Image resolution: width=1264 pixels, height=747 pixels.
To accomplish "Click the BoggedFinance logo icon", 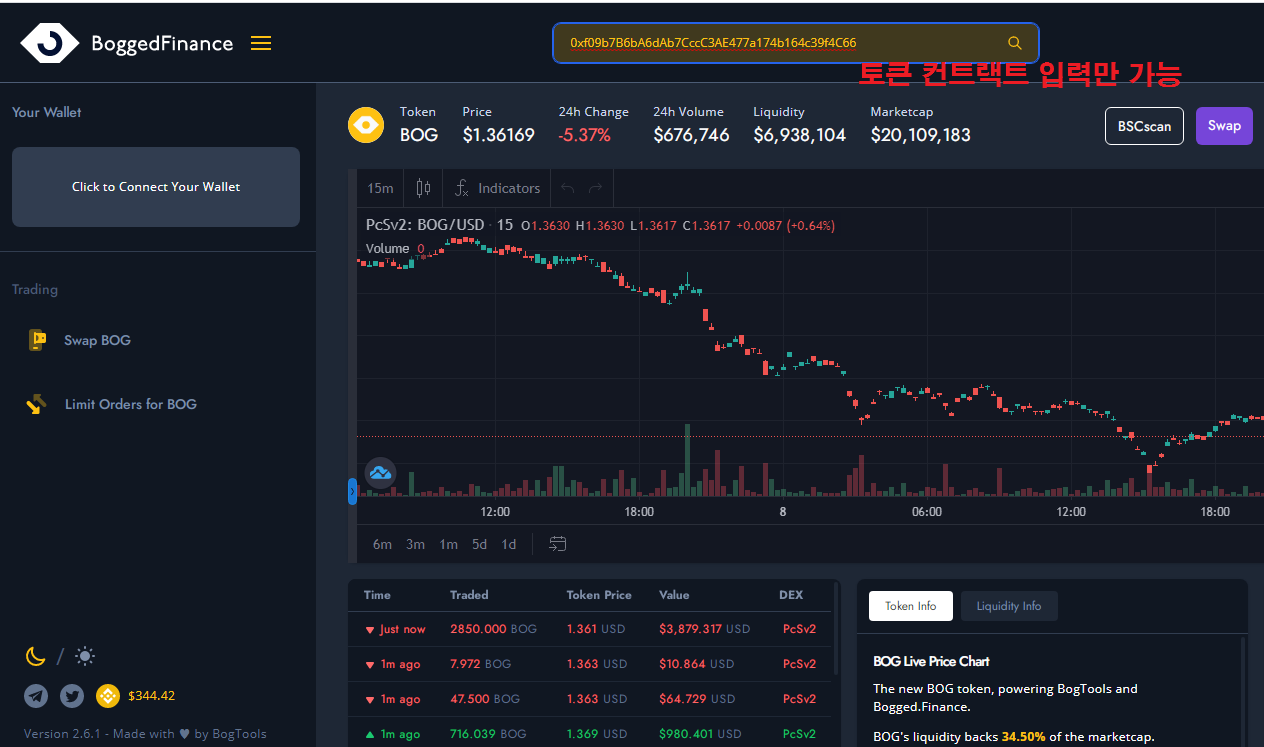I will coord(49,43).
